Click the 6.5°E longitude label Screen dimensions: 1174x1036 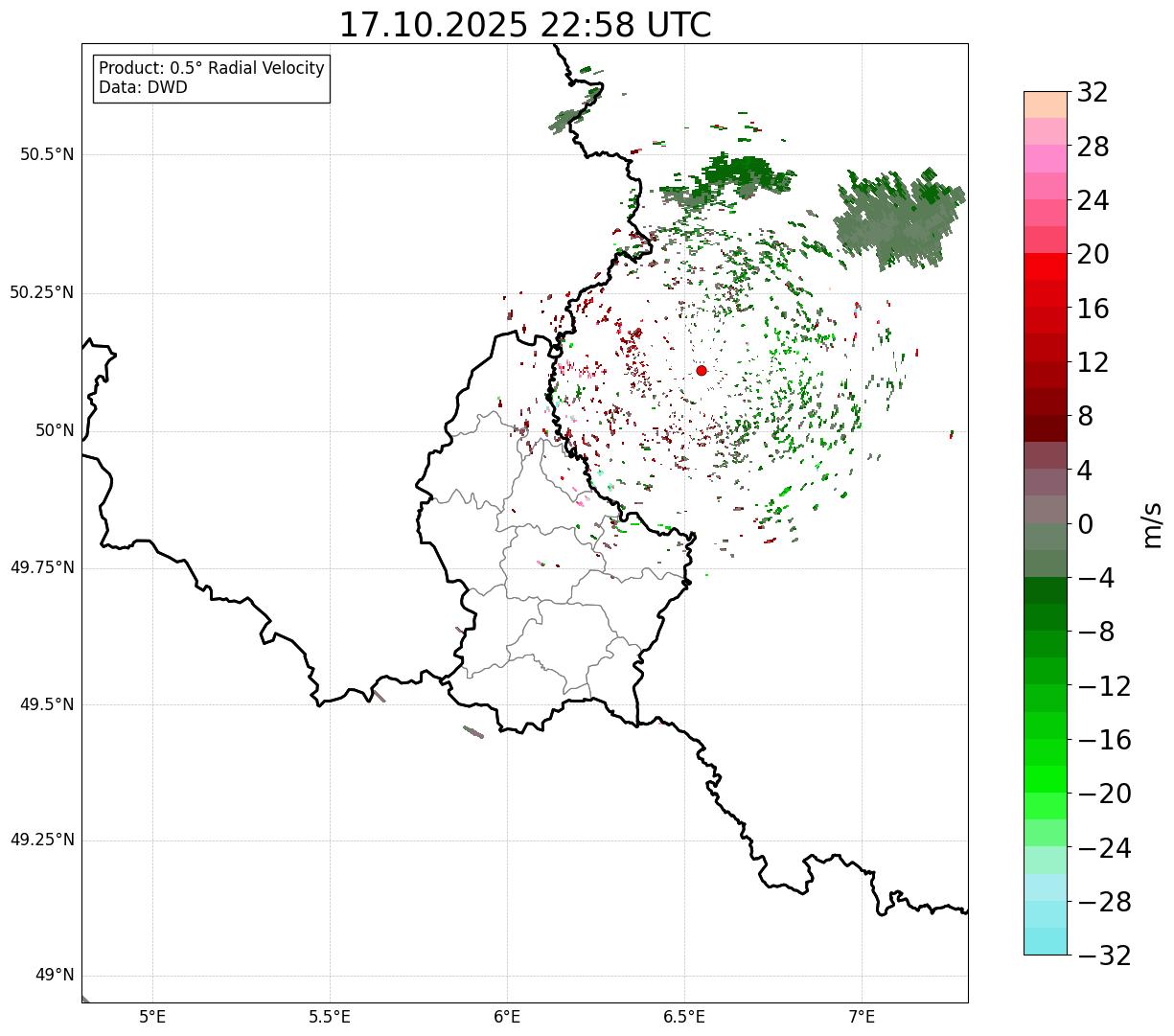(684, 1017)
